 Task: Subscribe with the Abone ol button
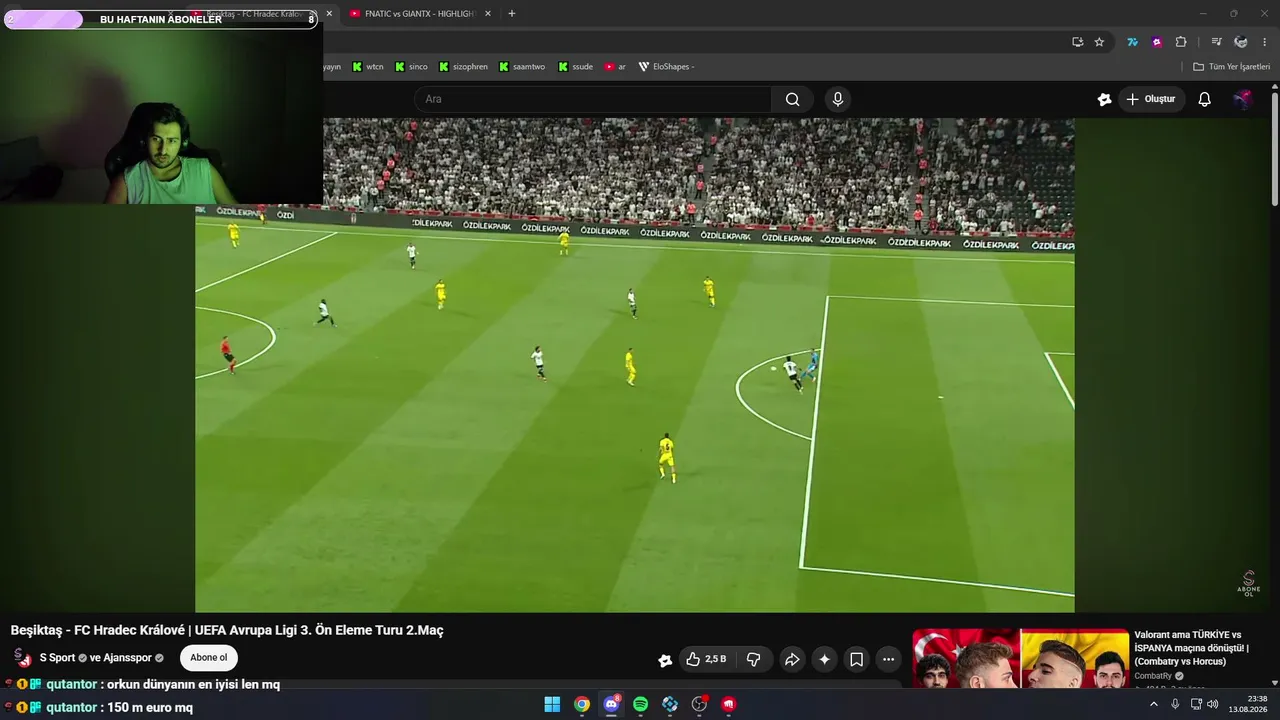point(208,658)
